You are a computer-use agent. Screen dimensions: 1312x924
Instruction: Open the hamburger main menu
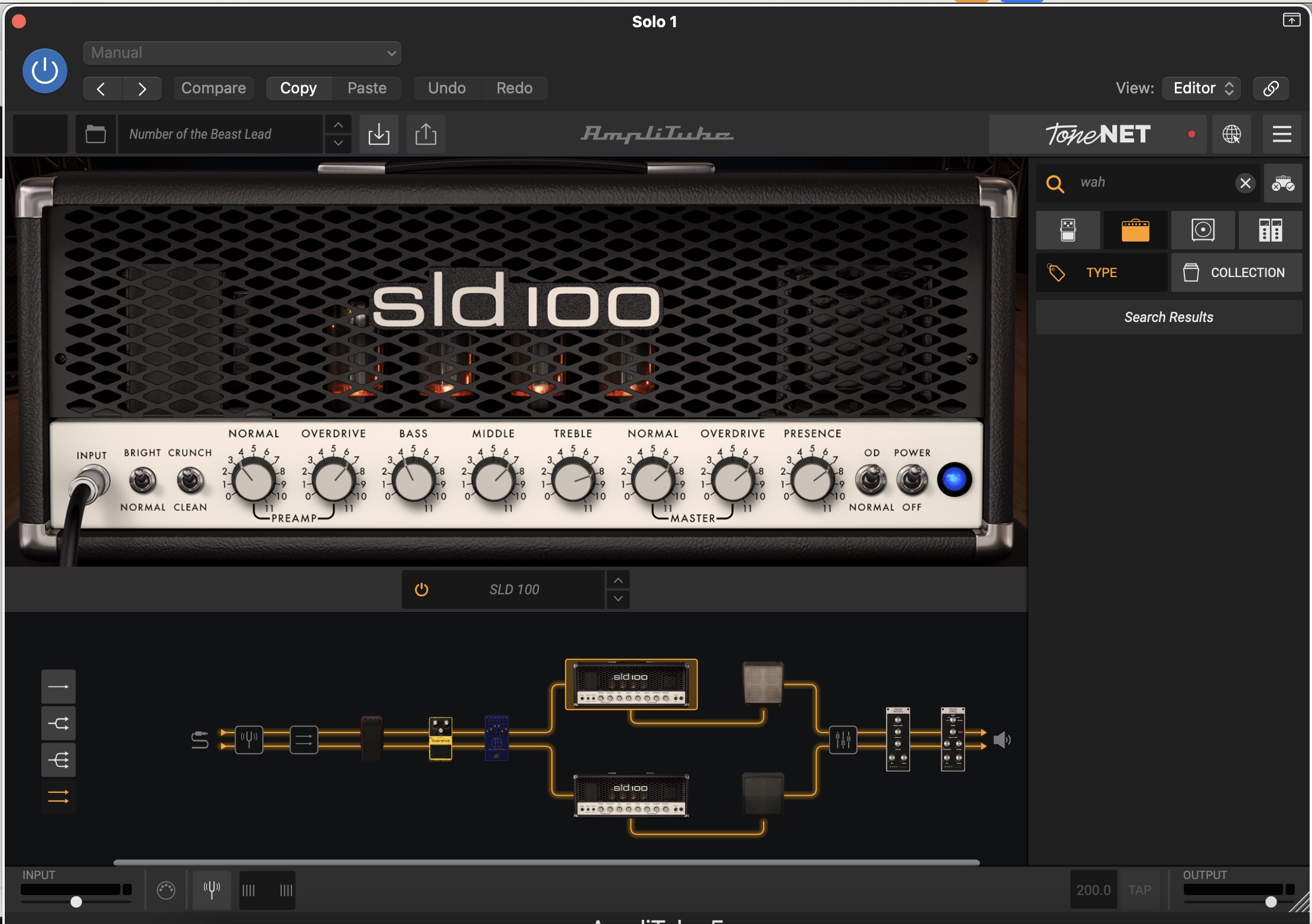click(1282, 134)
